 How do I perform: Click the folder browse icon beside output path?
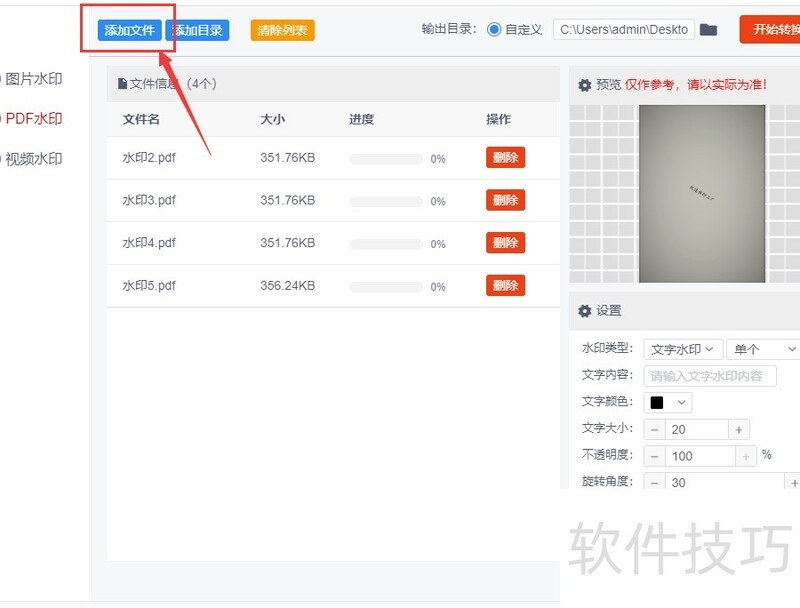pos(709,29)
